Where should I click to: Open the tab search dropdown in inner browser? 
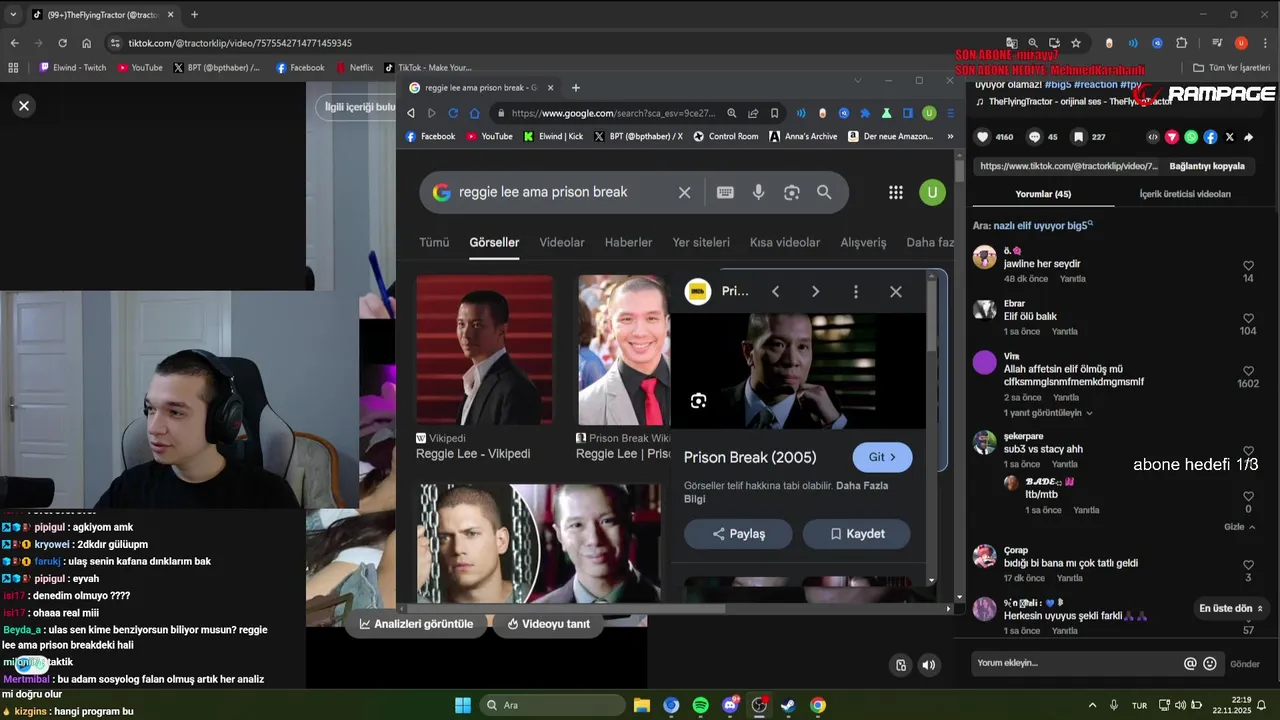857,80
